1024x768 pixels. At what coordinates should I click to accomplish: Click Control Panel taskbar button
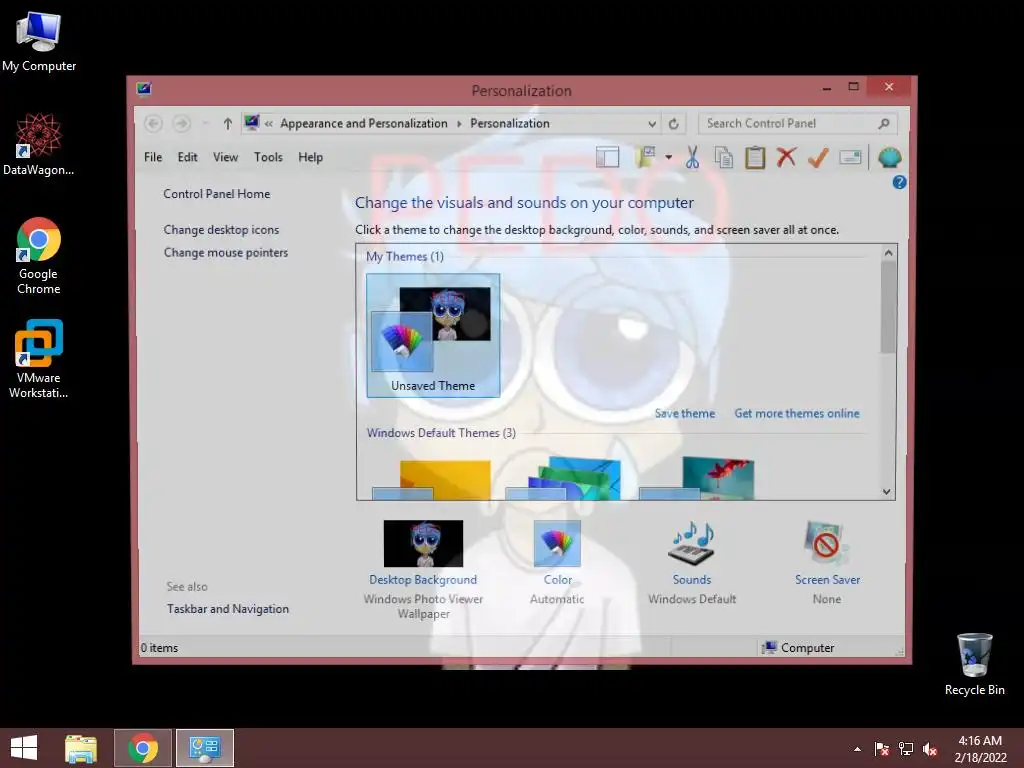[x=205, y=748]
